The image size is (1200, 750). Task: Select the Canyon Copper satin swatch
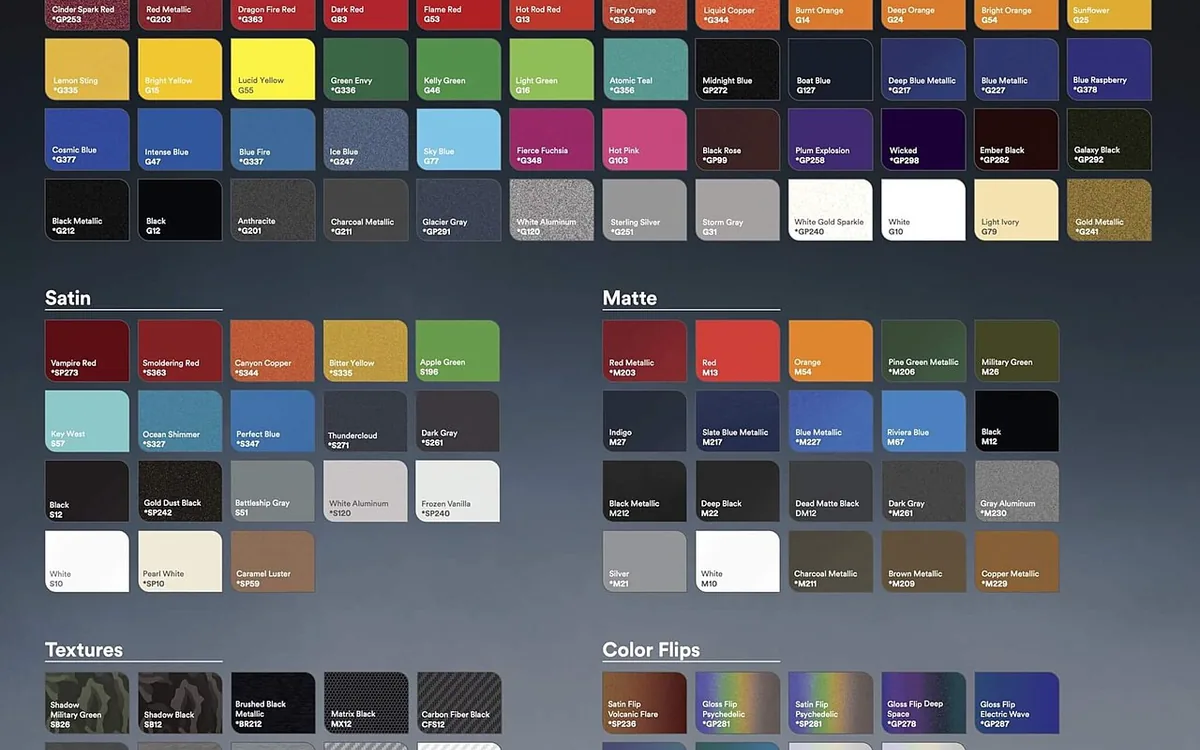coord(273,351)
